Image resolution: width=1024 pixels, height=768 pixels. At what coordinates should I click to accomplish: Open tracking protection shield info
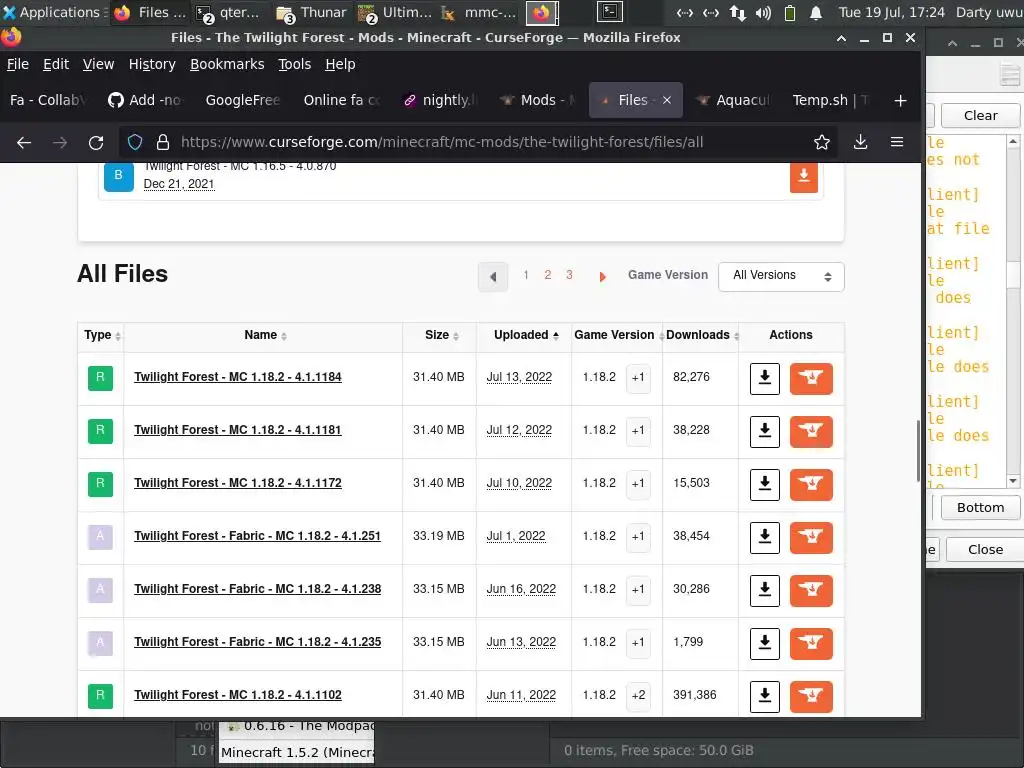point(135,142)
